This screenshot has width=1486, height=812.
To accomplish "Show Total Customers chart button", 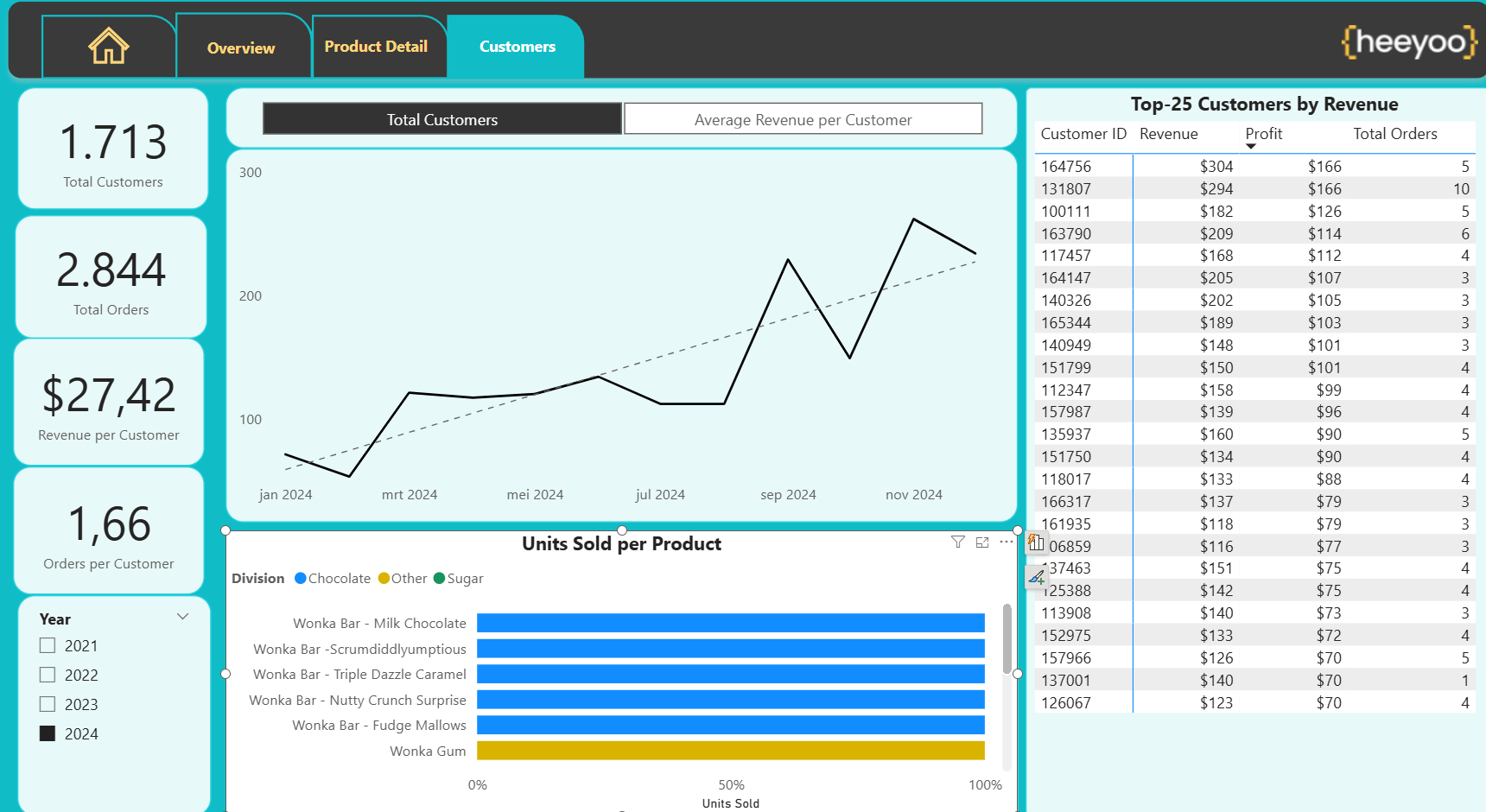I will tap(442, 119).
